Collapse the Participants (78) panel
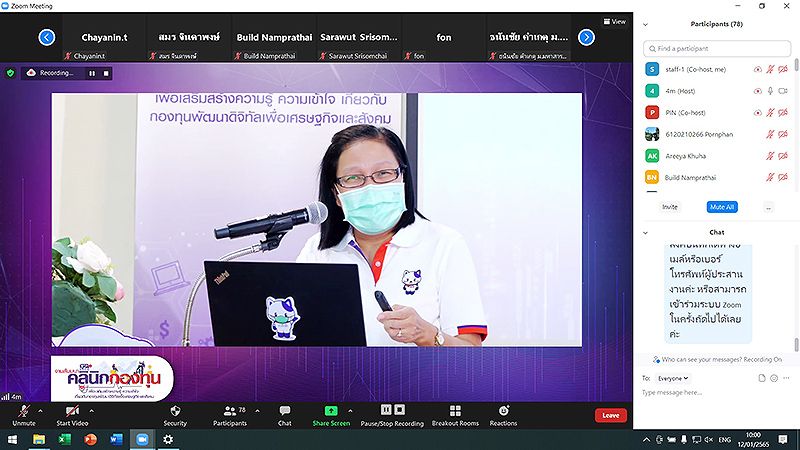Viewport: 800px width, 450px height. (645, 24)
